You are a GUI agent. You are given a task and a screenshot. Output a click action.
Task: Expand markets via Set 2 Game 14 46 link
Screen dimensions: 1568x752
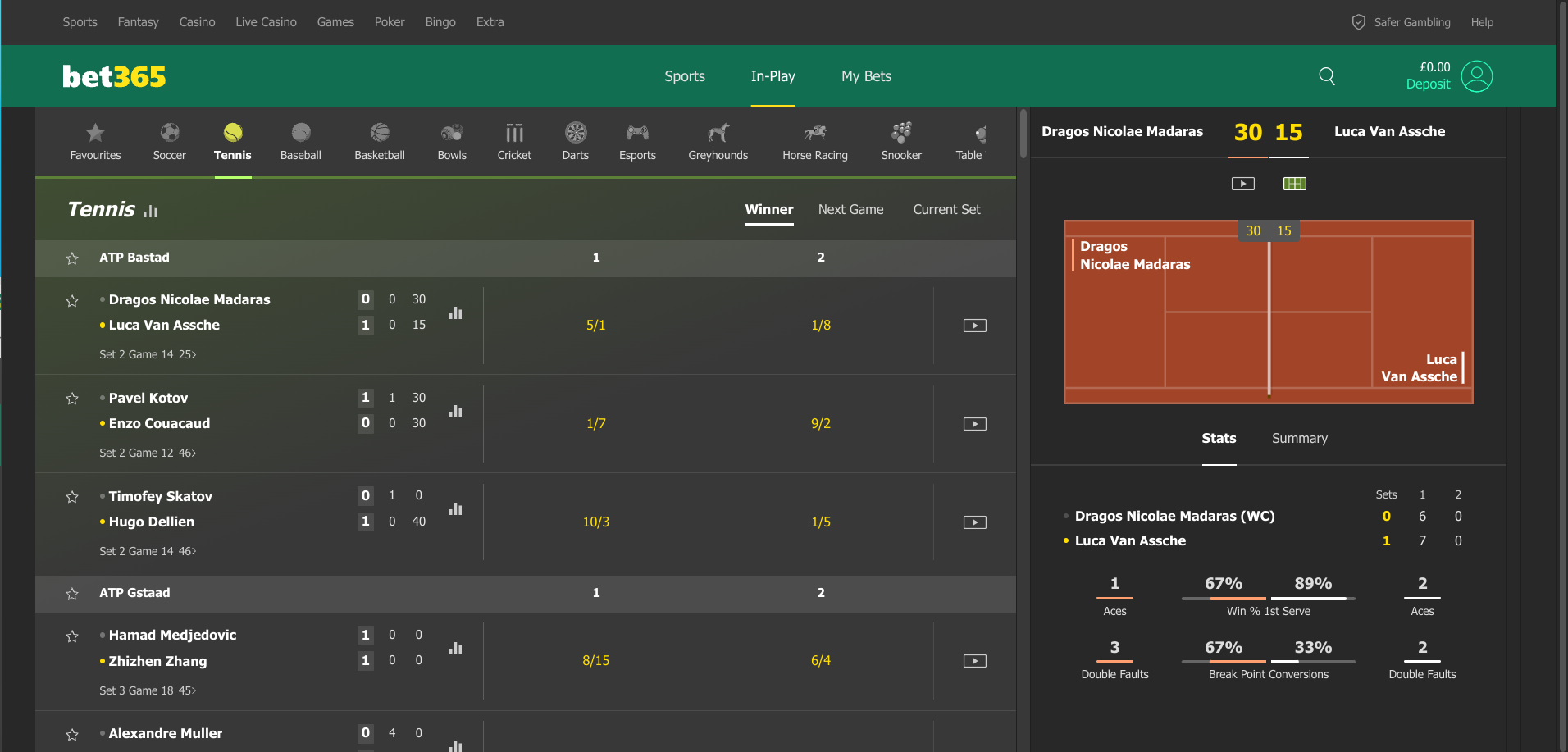pyautogui.click(x=148, y=551)
